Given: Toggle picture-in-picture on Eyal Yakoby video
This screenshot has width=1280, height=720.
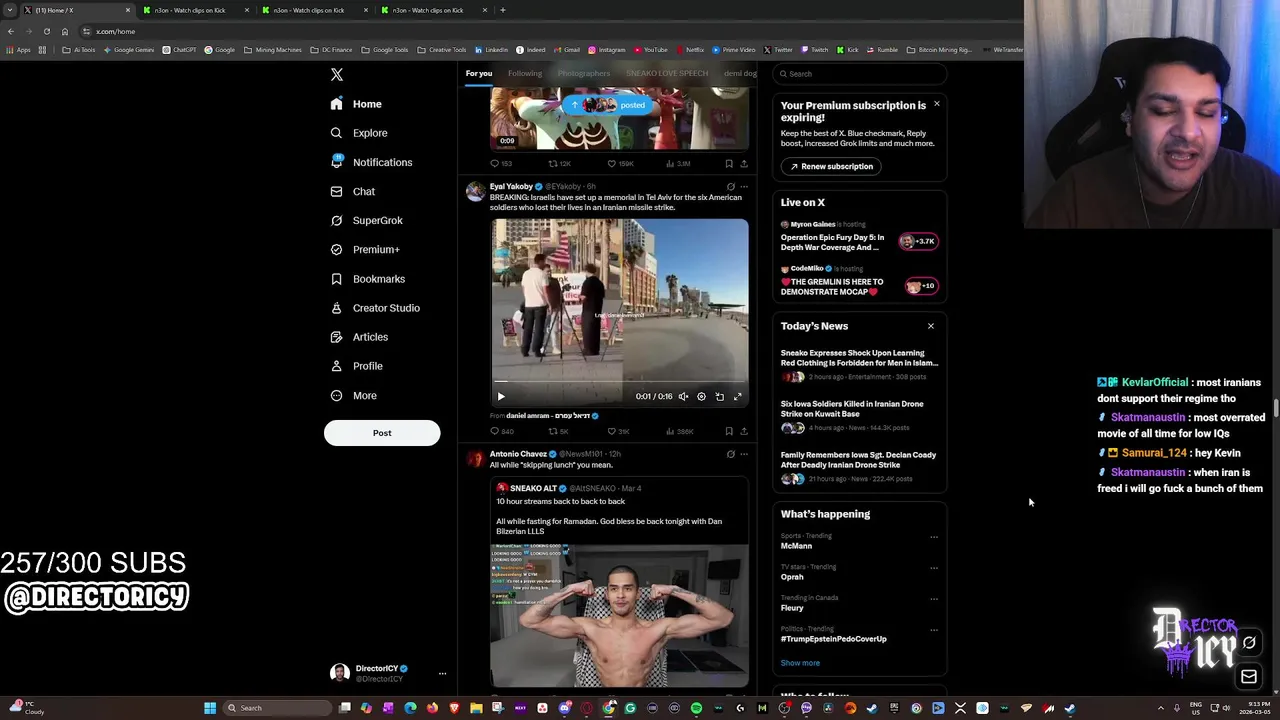Looking at the screenshot, I should (719, 397).
